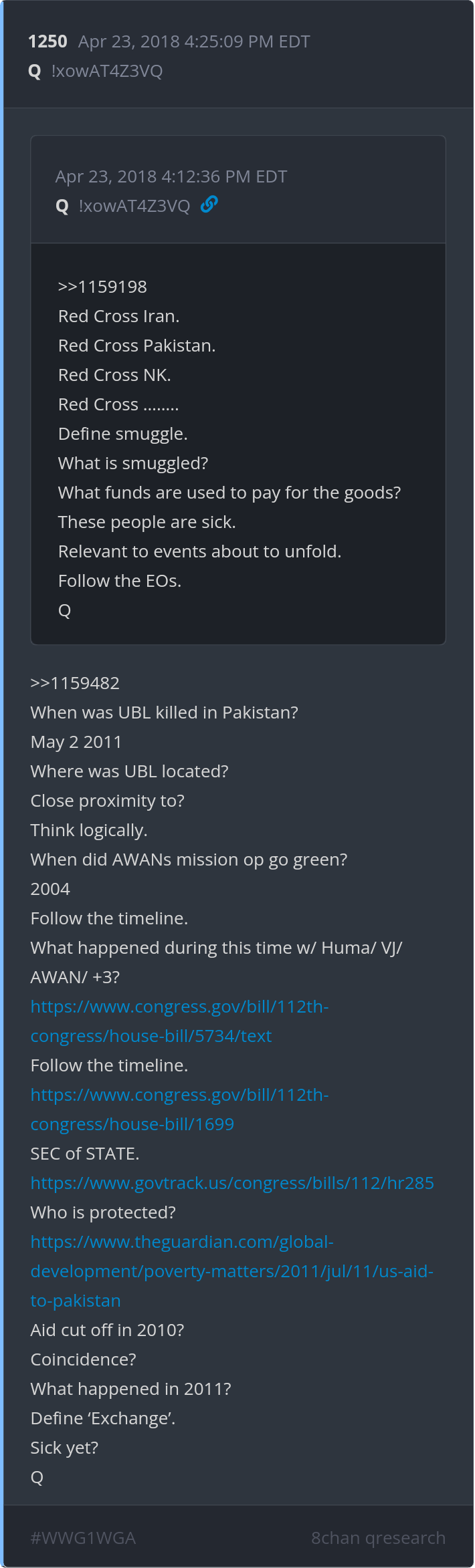Click the bold Q author name in header
The height and width of the screenshot is (1568, 475).
coord(35,72)
